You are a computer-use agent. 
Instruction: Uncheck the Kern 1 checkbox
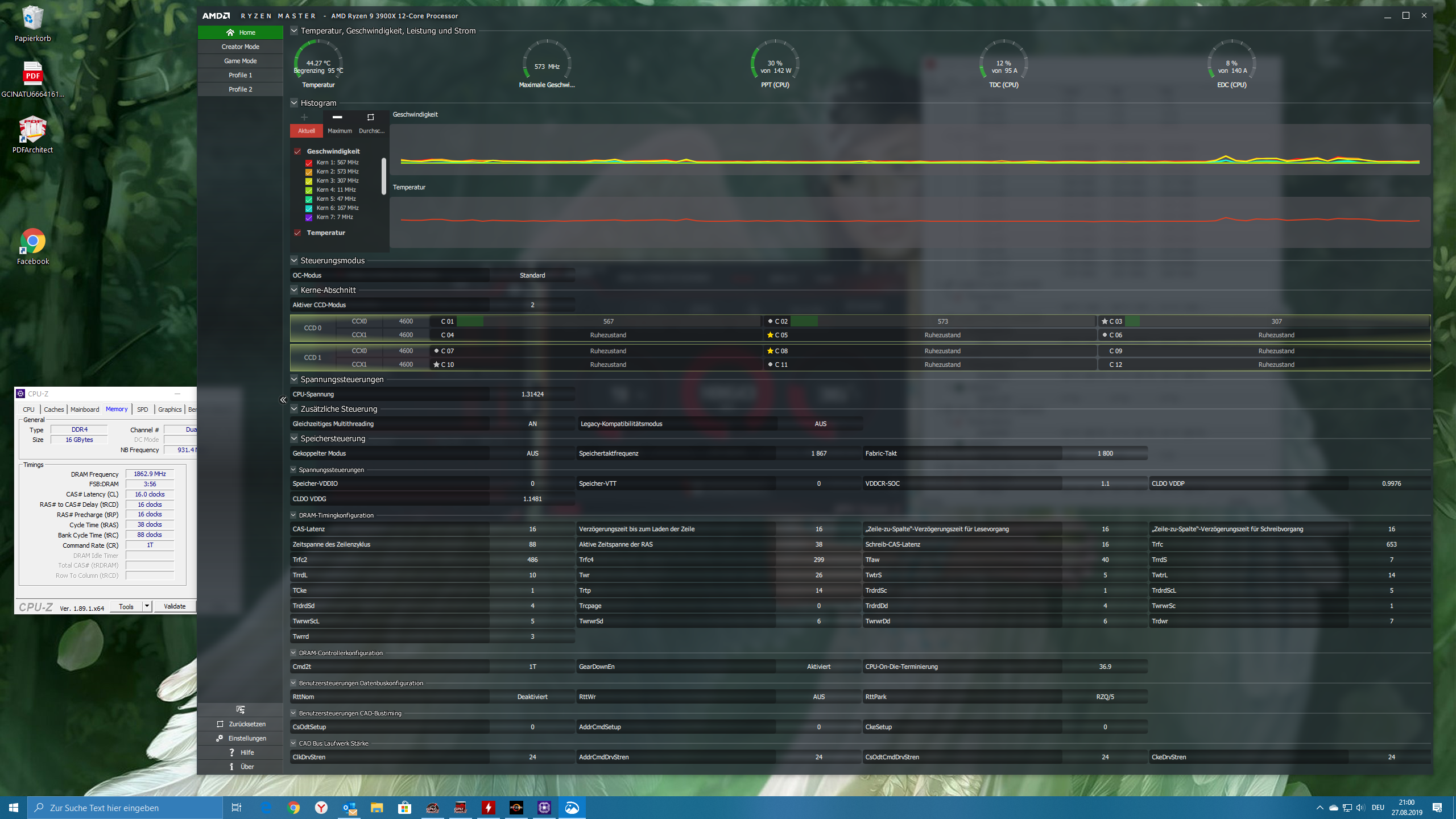coord(309,163)
